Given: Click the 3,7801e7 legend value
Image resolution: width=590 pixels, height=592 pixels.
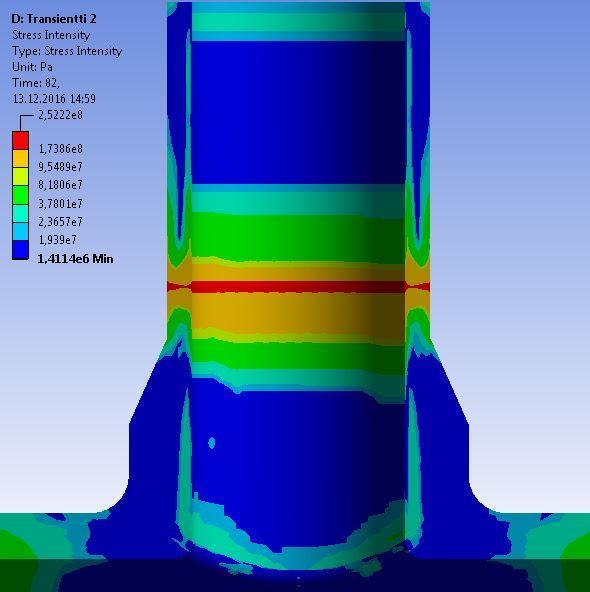Looking at the screenshot, I should (60, 204).
